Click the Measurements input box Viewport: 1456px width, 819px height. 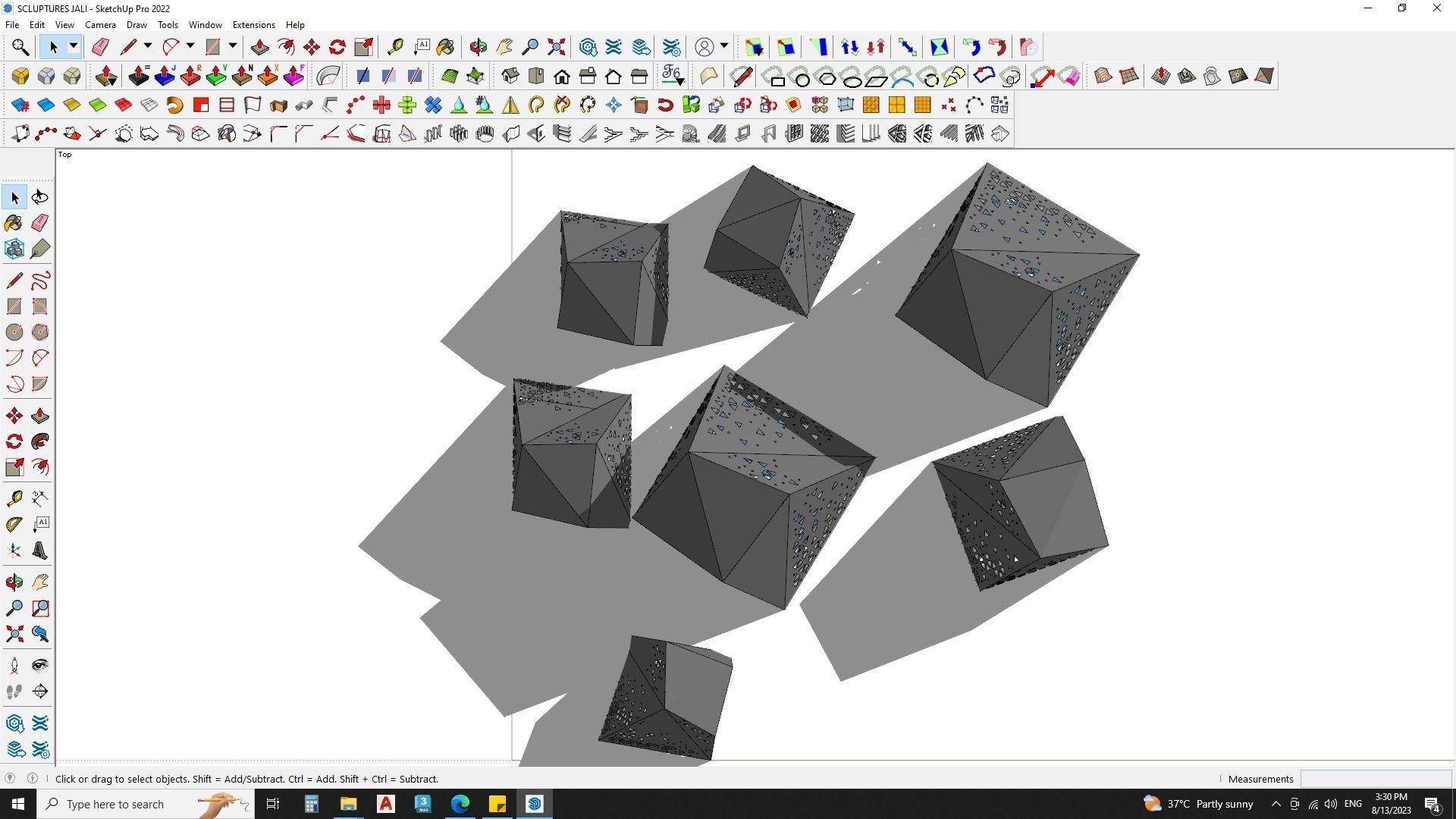click(x=1375, y=779)
